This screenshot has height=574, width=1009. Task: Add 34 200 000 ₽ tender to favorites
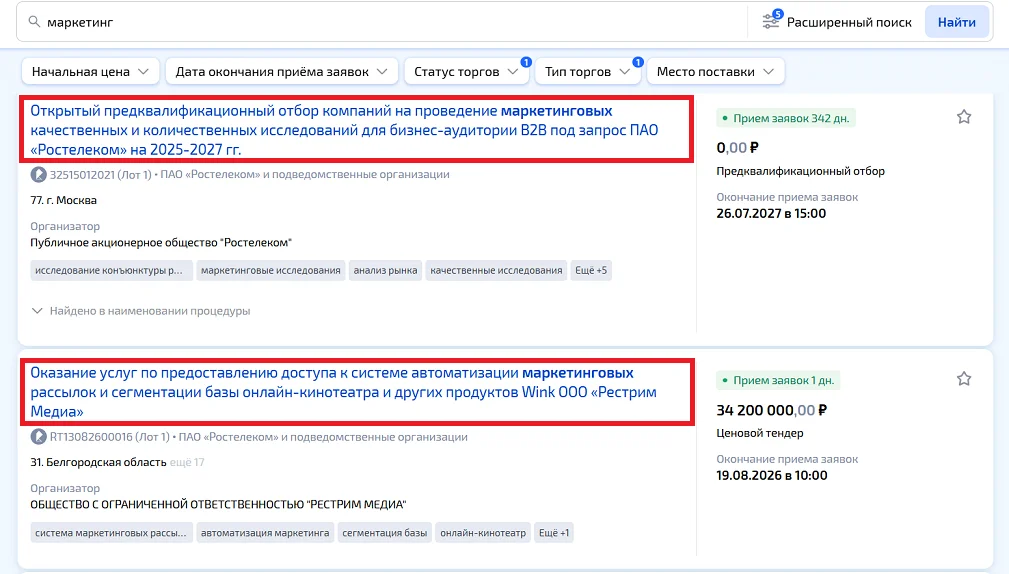click(x=963, y=379)
